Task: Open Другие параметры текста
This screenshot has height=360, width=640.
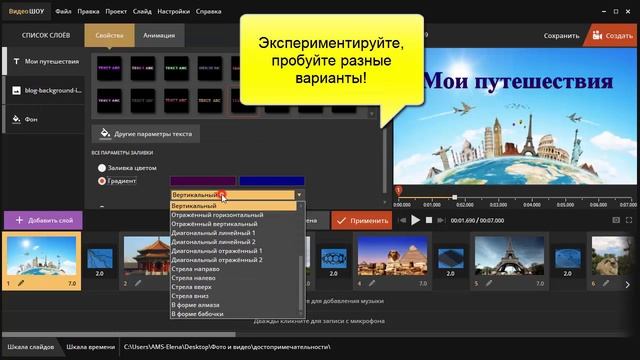Action: coord(146,134)
